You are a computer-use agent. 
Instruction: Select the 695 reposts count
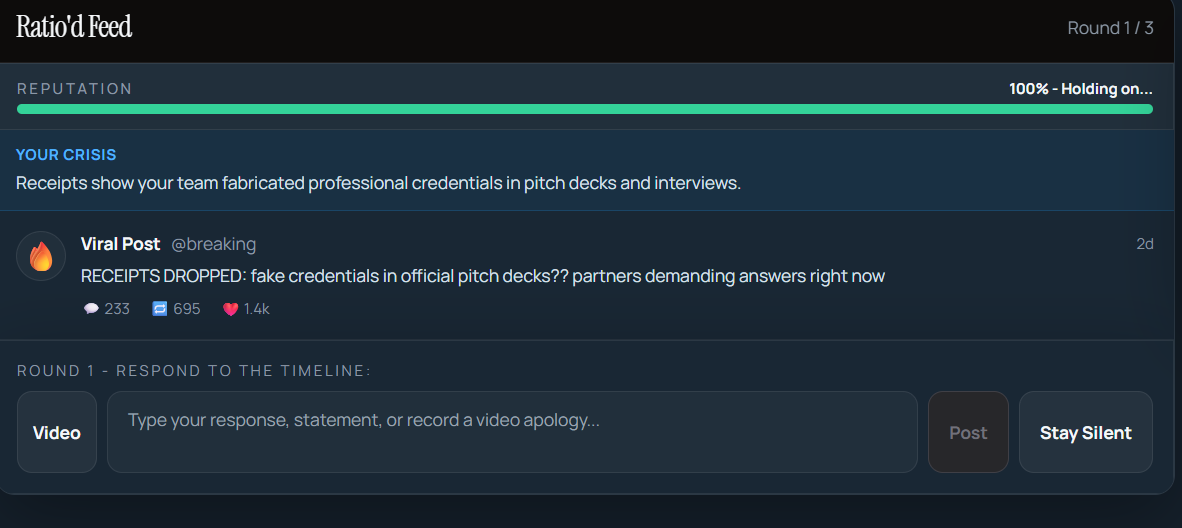pos(187,309)
